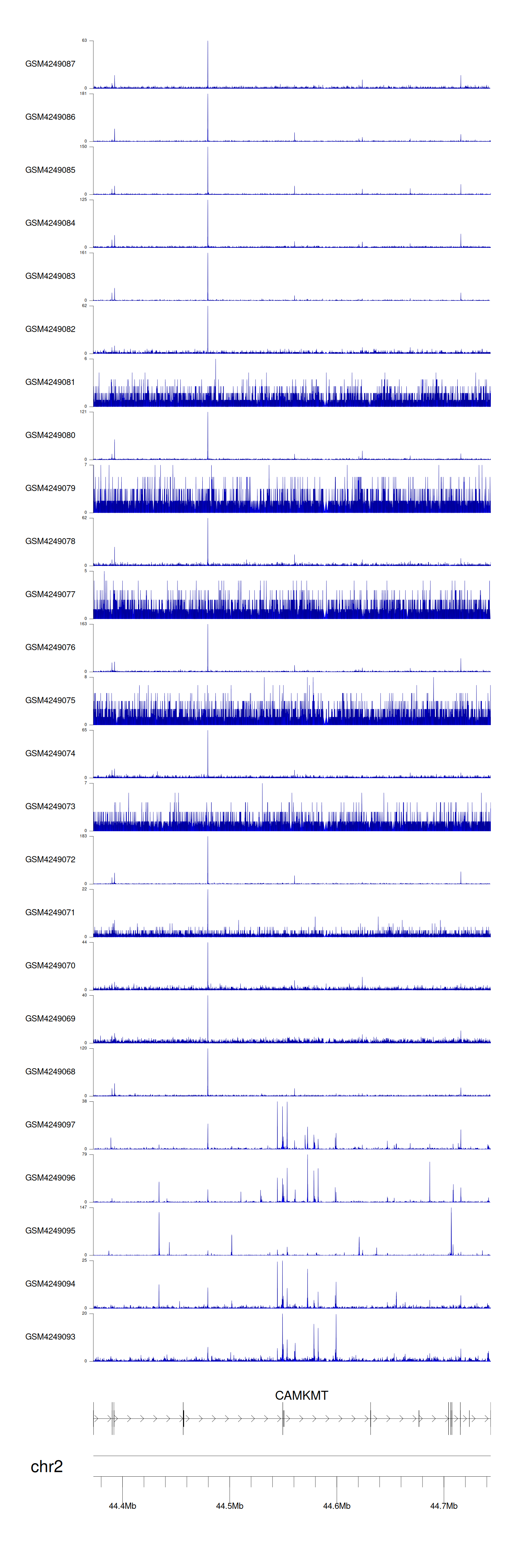Click the 44.6Mb axis position label

pos(337,1505)
